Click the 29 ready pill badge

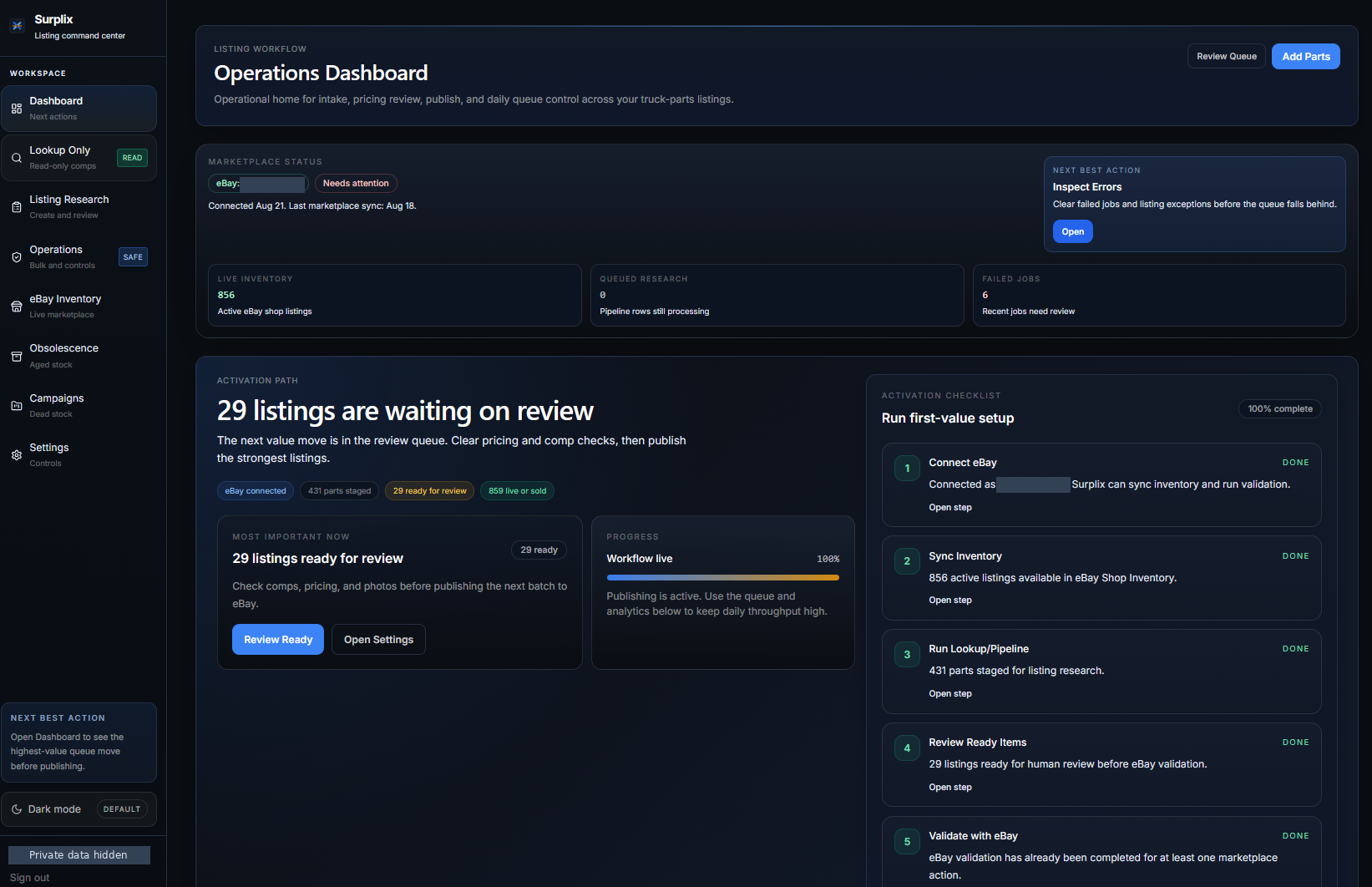539,550
